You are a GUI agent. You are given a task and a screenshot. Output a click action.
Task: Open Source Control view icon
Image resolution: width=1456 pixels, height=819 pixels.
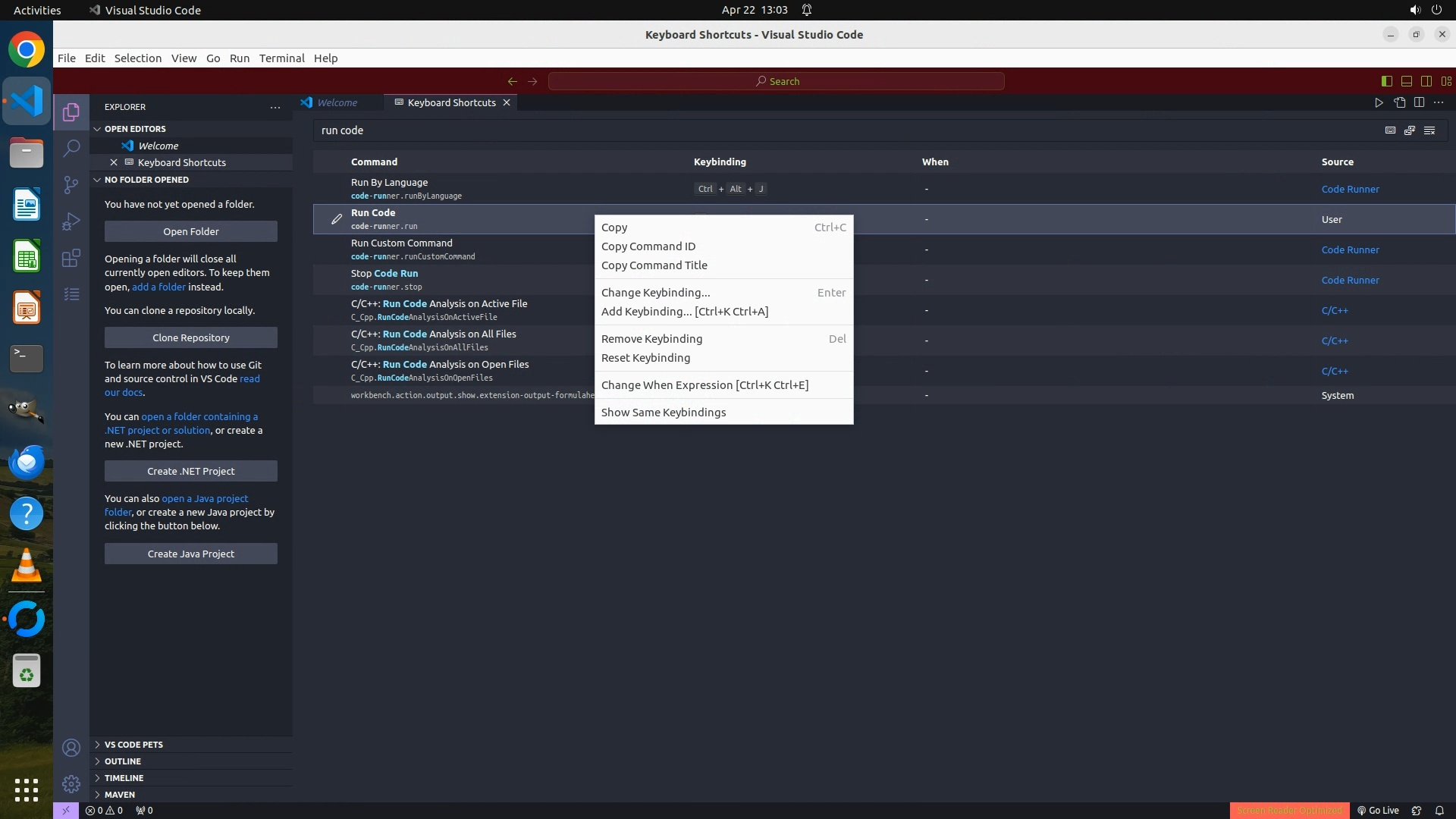tap(71, 185)
